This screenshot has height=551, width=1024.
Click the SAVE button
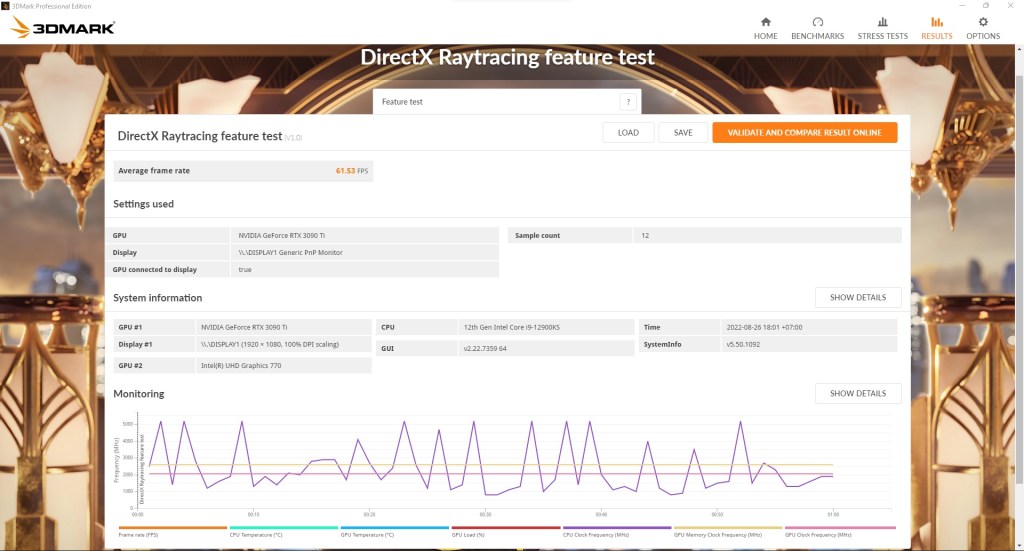coord(683,133)
